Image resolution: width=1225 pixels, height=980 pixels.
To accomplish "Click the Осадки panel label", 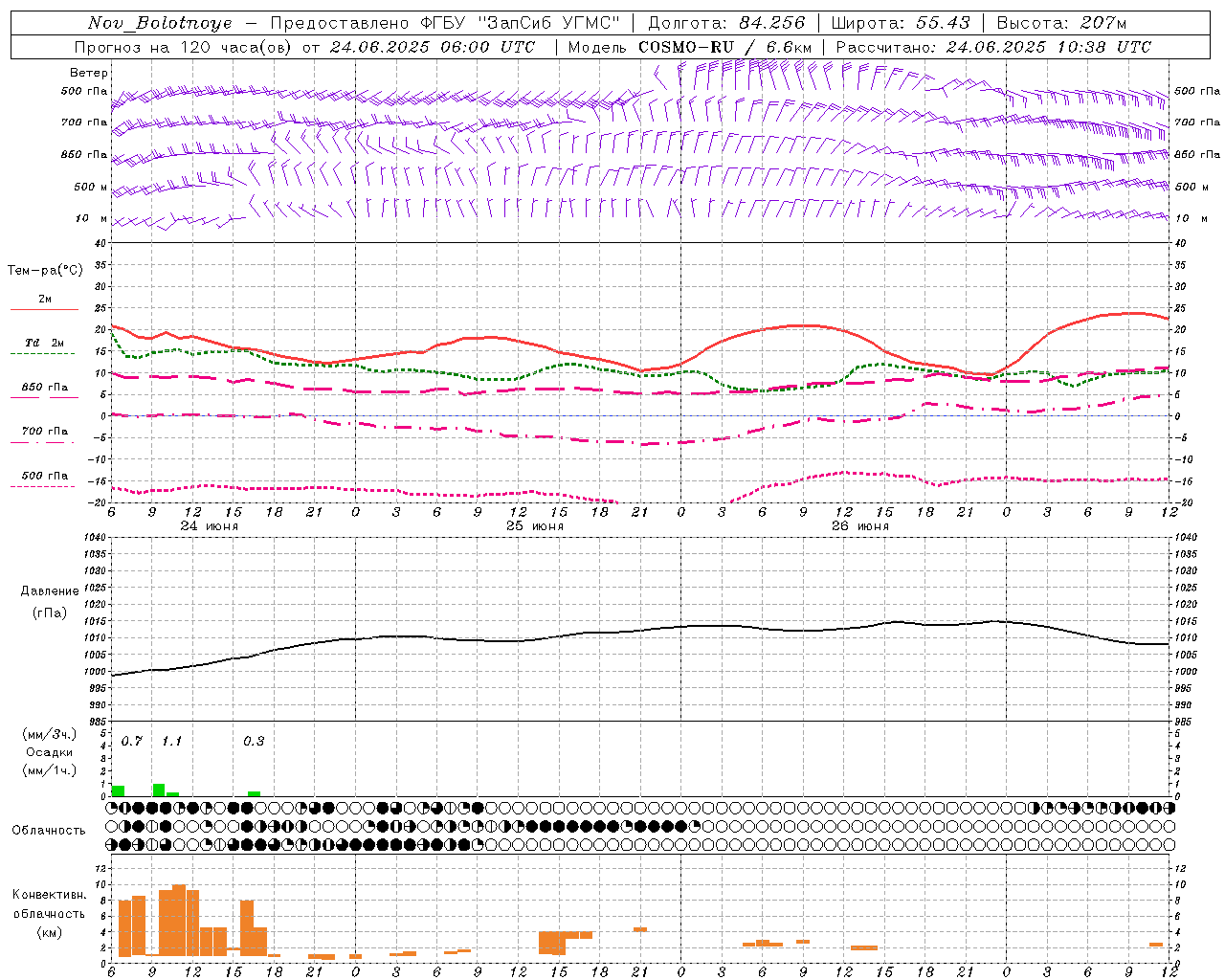I will (50, 752).
